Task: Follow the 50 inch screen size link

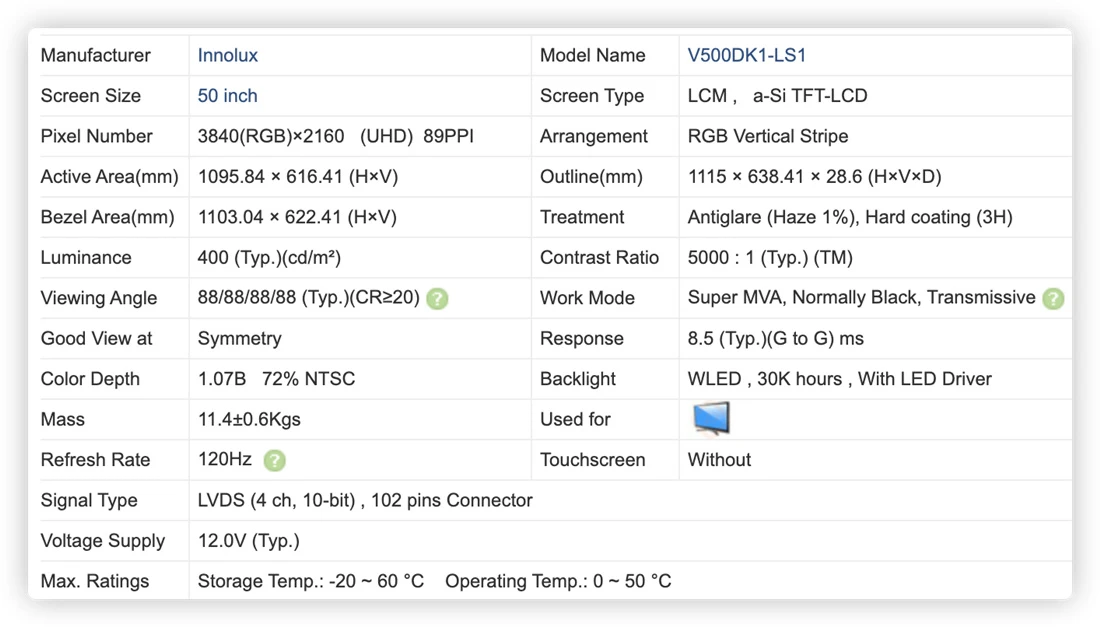Action: (x=227, y=96)
